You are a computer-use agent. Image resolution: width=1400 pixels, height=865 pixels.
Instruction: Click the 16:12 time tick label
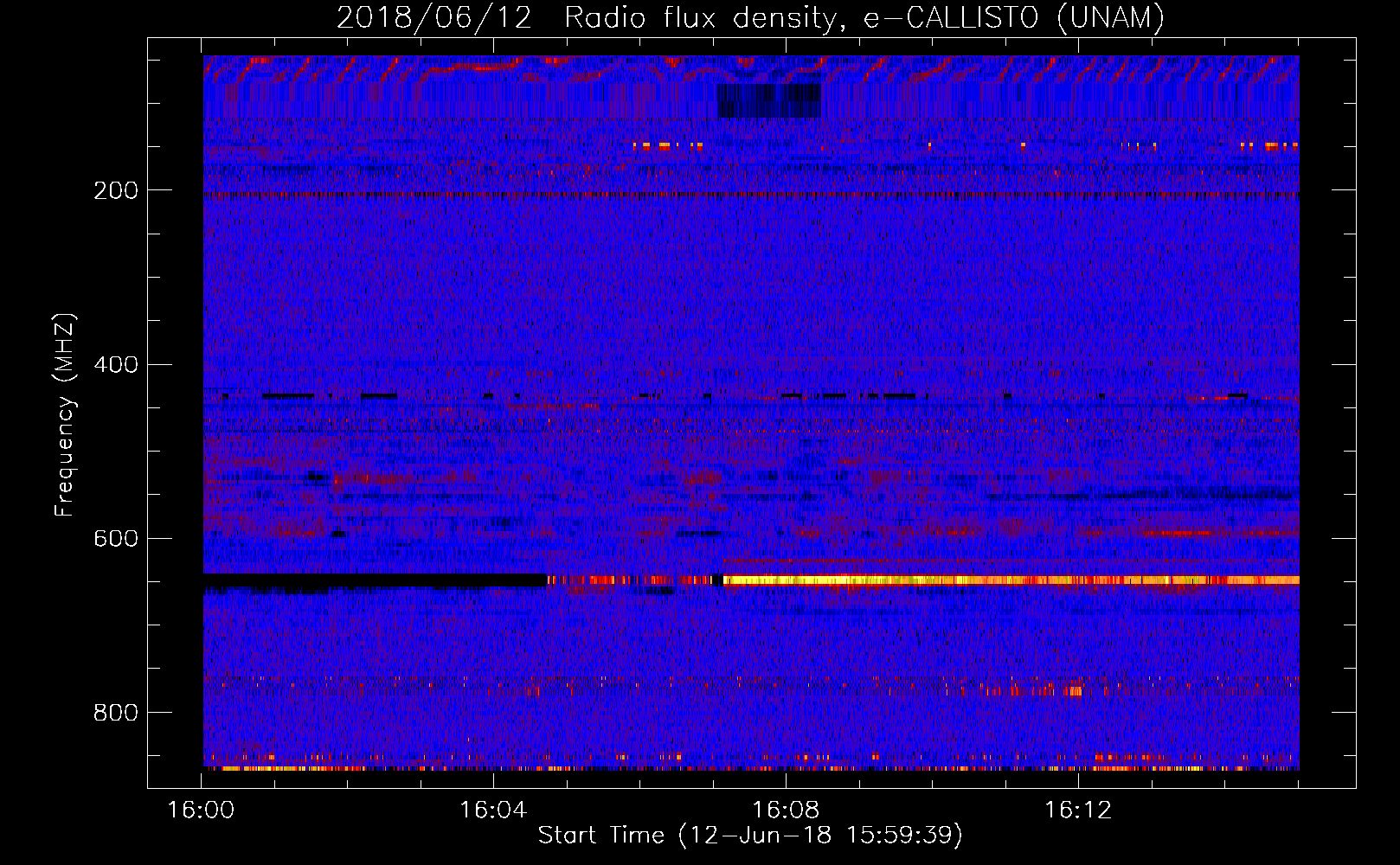(x=1078, y=811)
